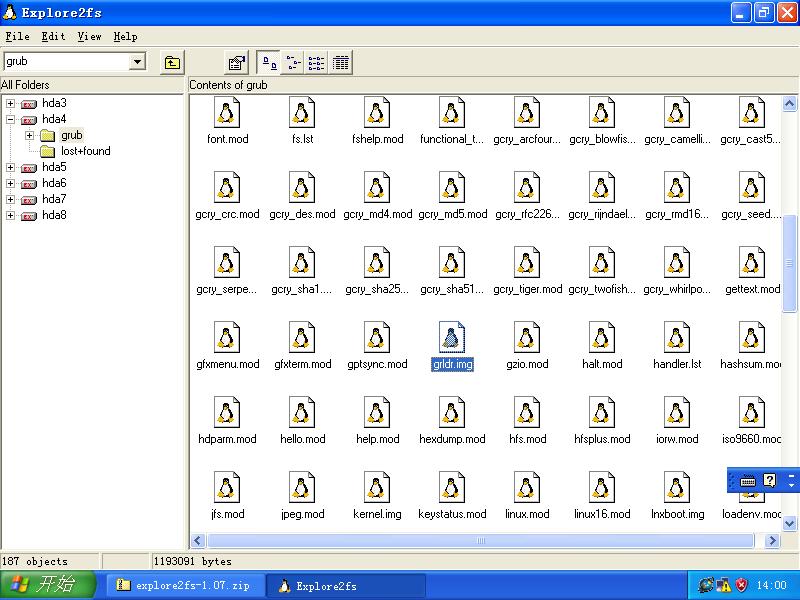Expand the hda3 partition node
The width and height of the screenshot is (800, 600).
click(x=10, y=104)
